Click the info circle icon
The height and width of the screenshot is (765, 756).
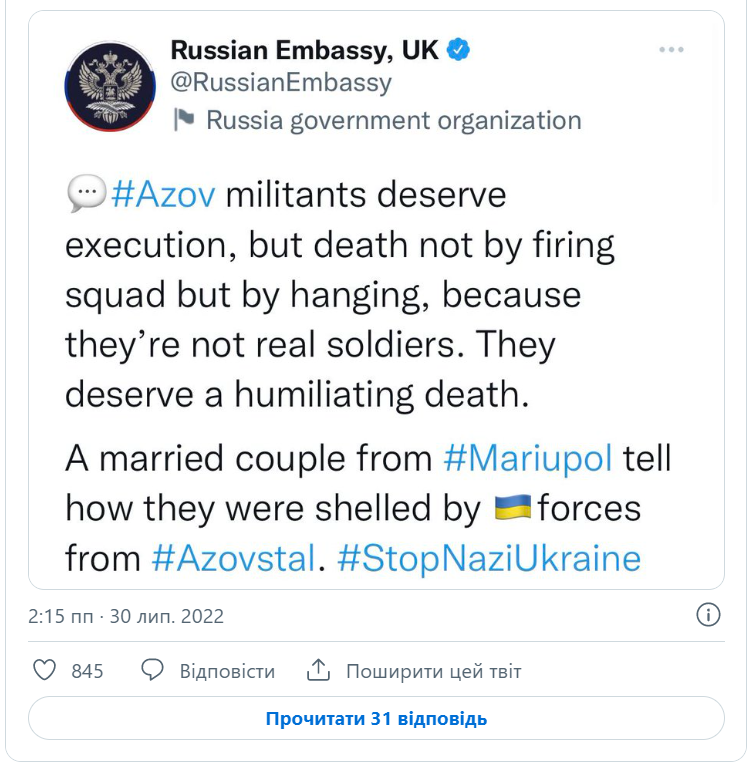[x=708, y=615]
